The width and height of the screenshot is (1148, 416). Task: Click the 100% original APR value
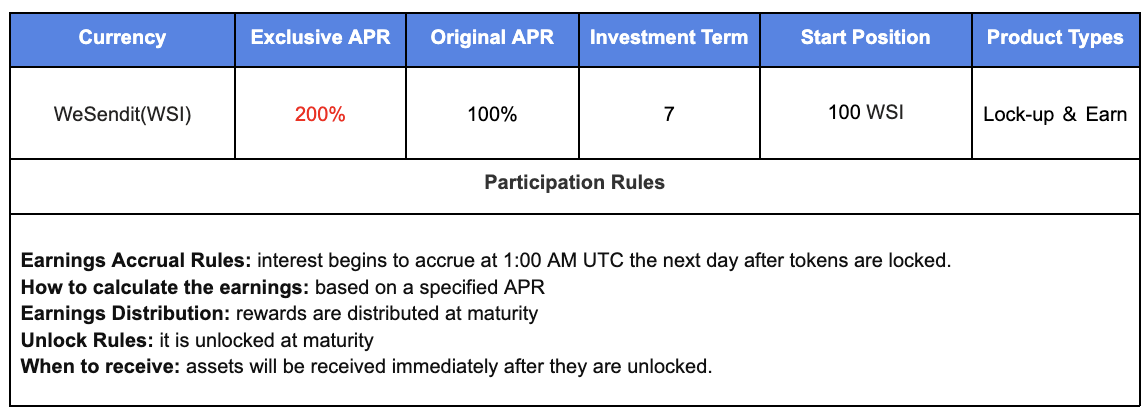point(492,114)
